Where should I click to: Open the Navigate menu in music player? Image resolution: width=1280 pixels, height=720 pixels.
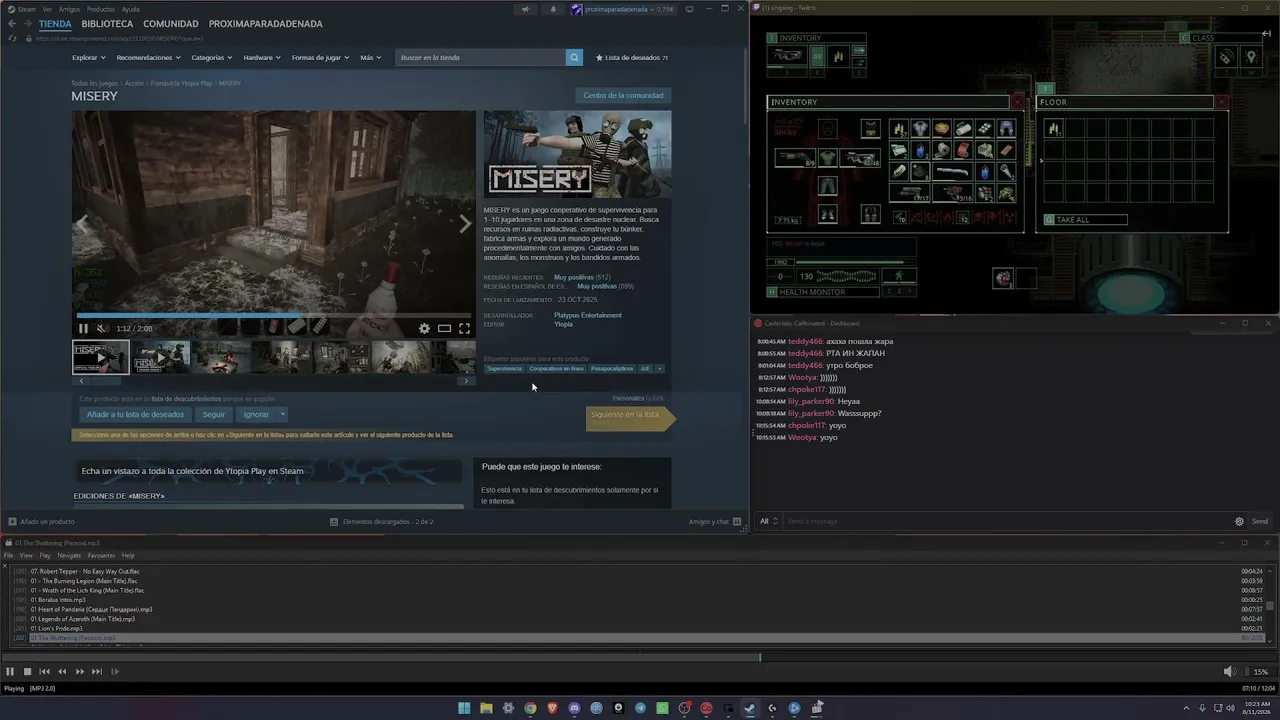pyautogui.click(x=69, y=556)
